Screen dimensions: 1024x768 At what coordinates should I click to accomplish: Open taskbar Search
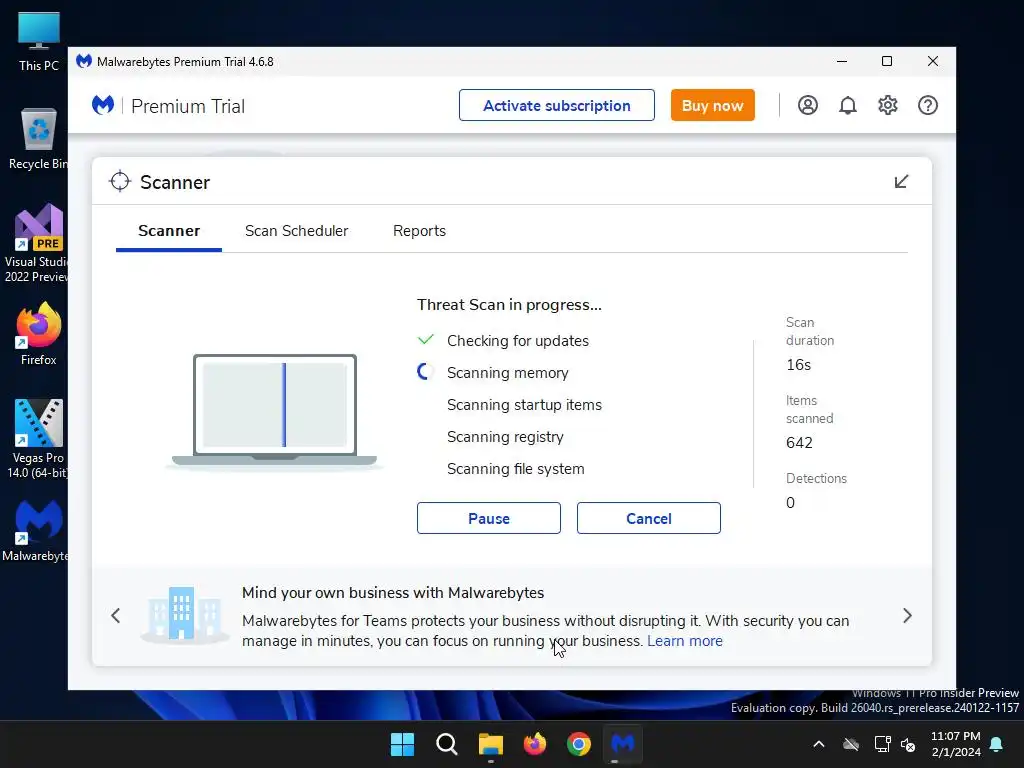(x=447, y=744)
